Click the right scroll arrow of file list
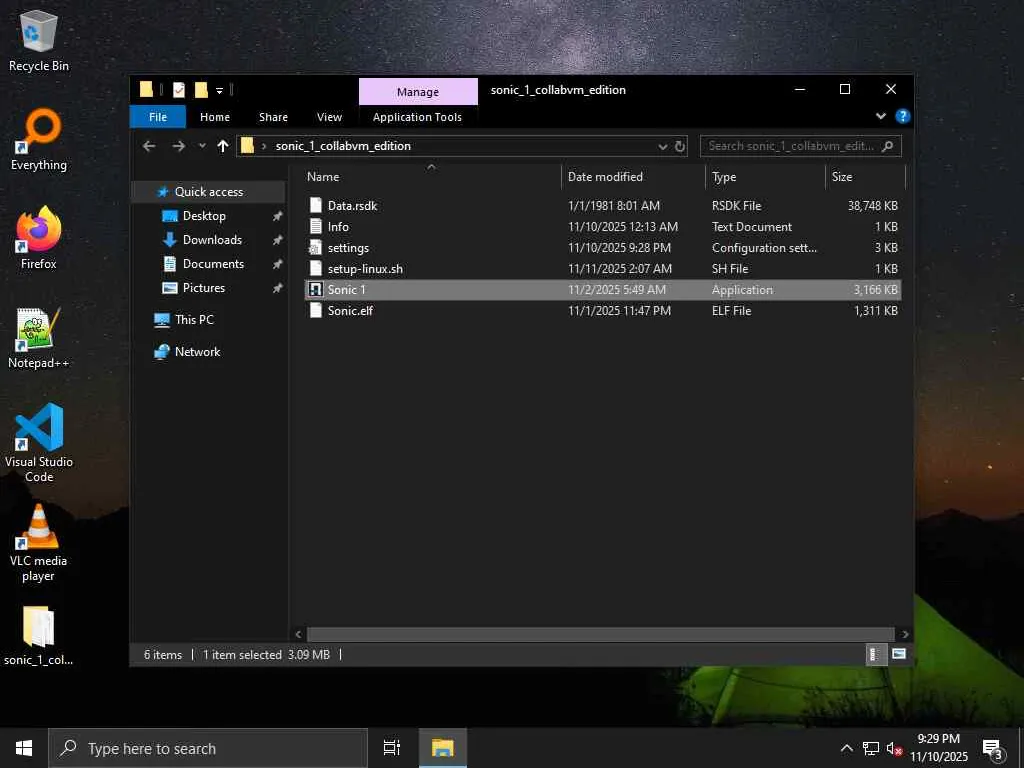Screen dimensions: 1024x768 tap(904, 634)
